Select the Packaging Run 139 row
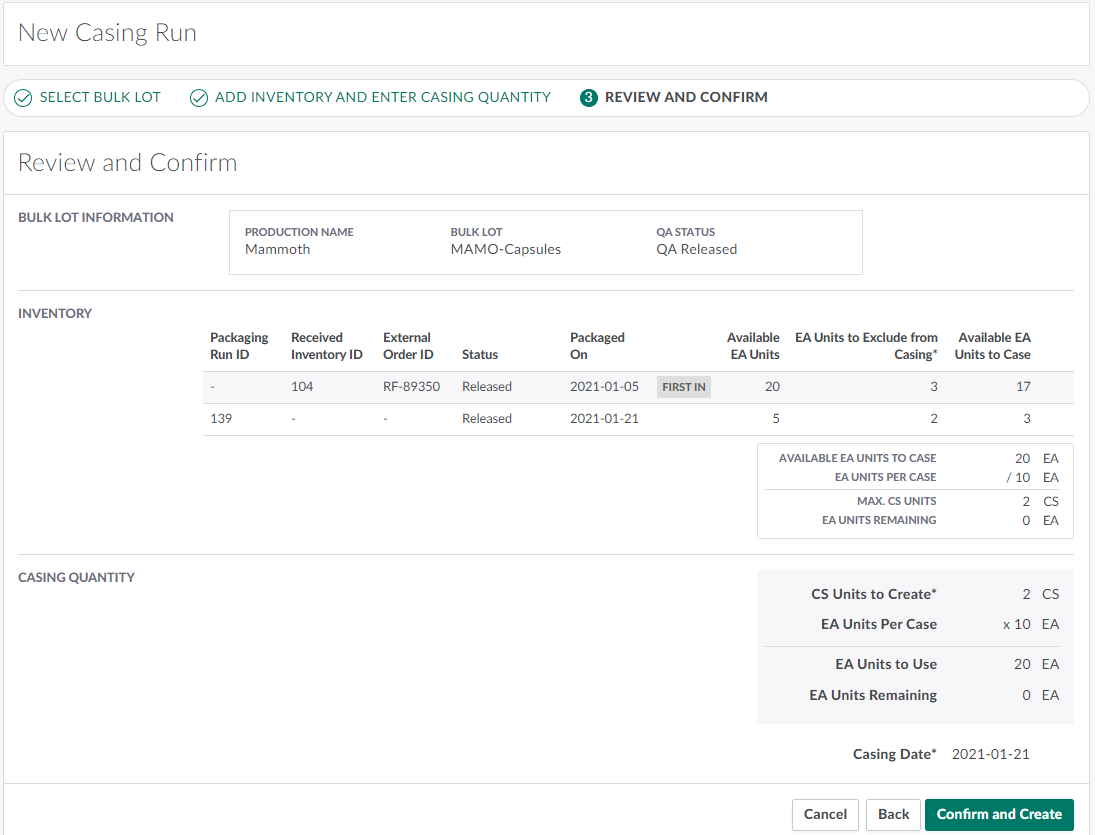Image resolution: width=1095 pixels, height=835 pixels. (221, 419)
